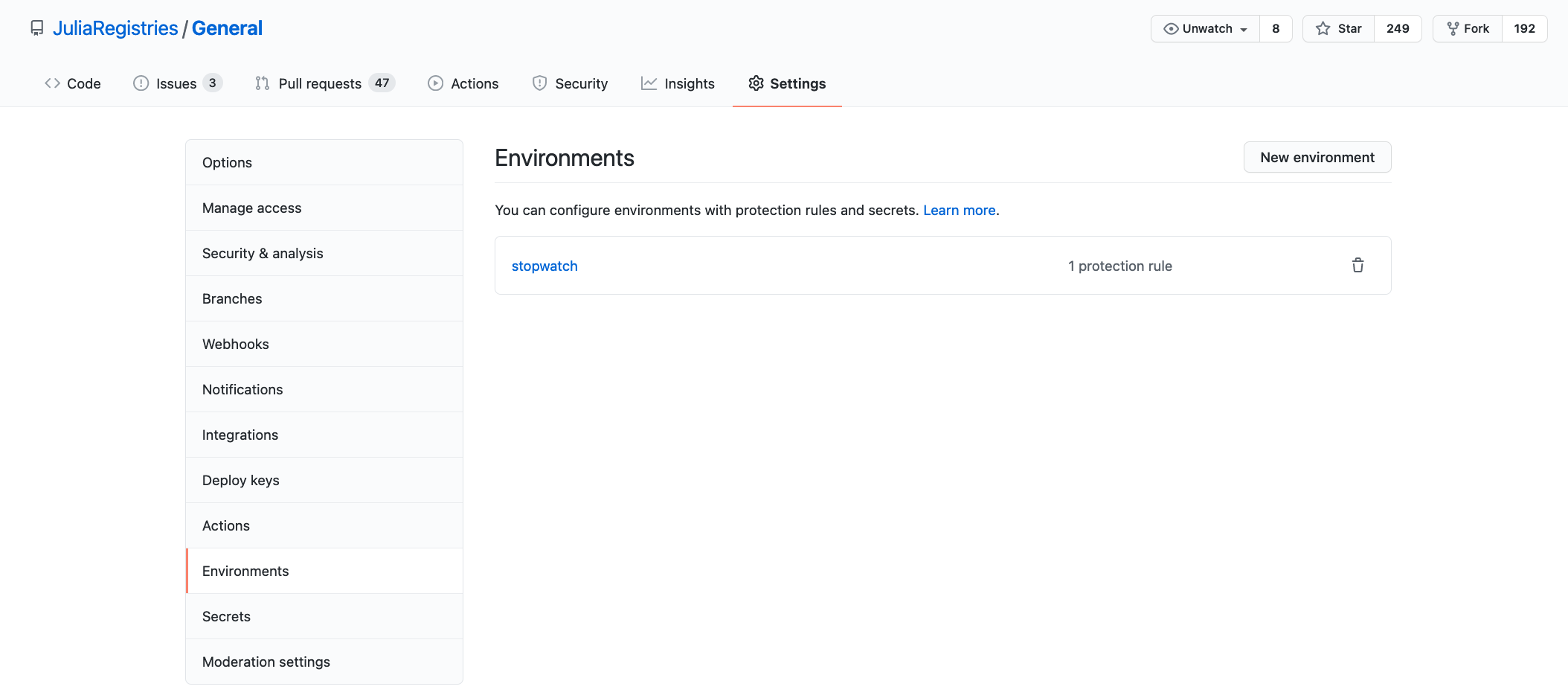Viewport: 1568px width, 698px height.
Task: Open the Learn more link
Action: click(x=960, y=210)
